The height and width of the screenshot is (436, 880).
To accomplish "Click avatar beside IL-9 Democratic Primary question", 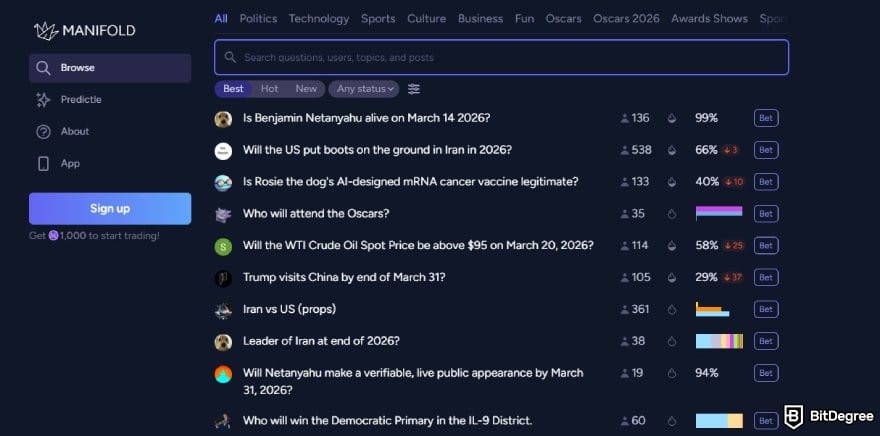I will [223, 421].
